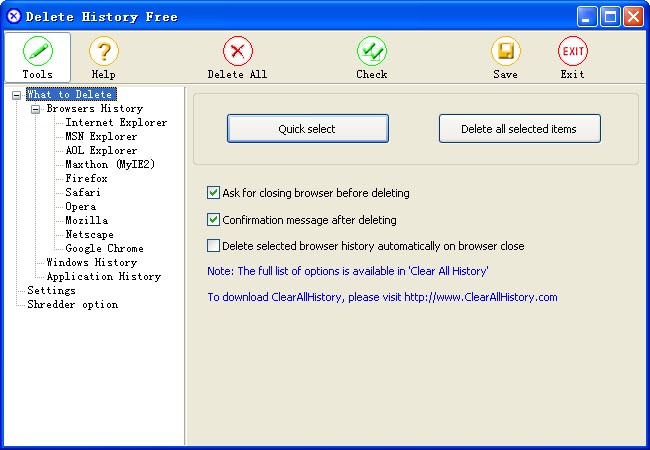Click the green Check icon
Screen dimensions: 650x450
click(372, 51)
